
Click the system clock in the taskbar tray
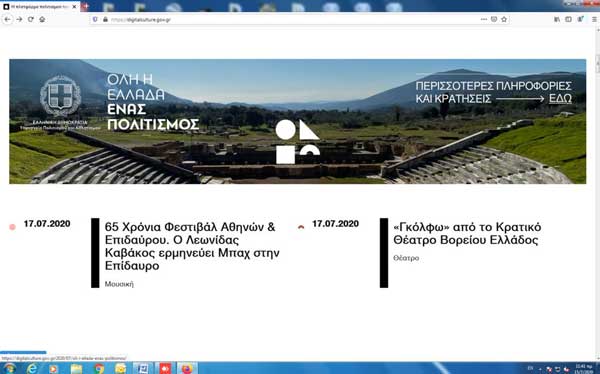click(x=583, y=368)
